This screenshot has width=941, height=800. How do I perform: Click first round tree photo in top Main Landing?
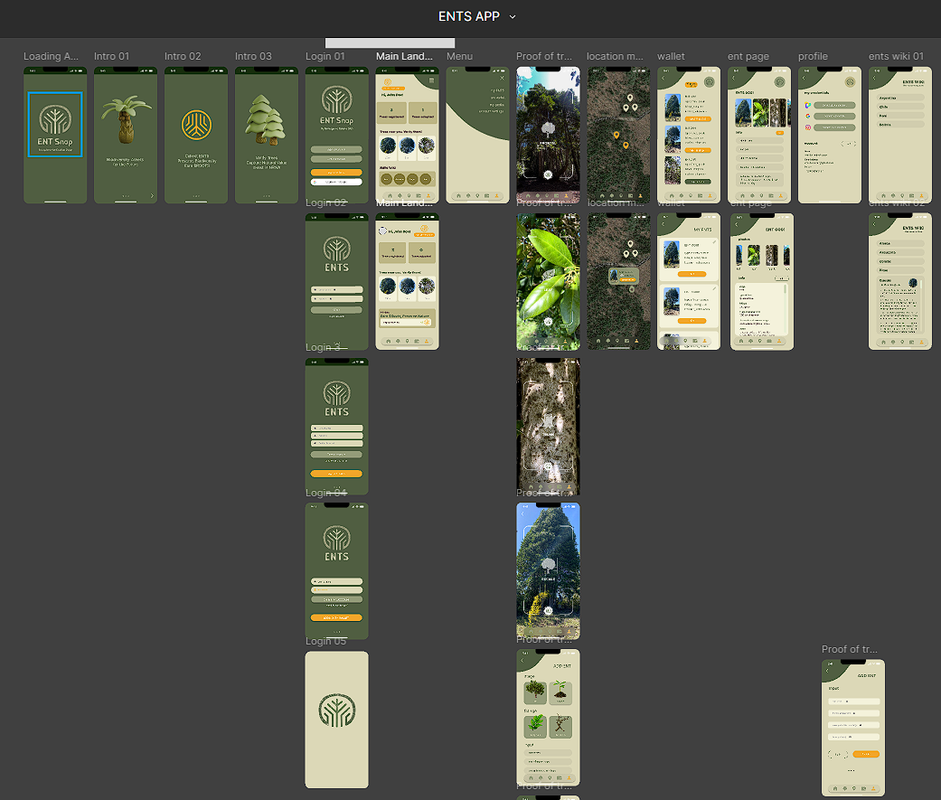(x=388, y=145)
